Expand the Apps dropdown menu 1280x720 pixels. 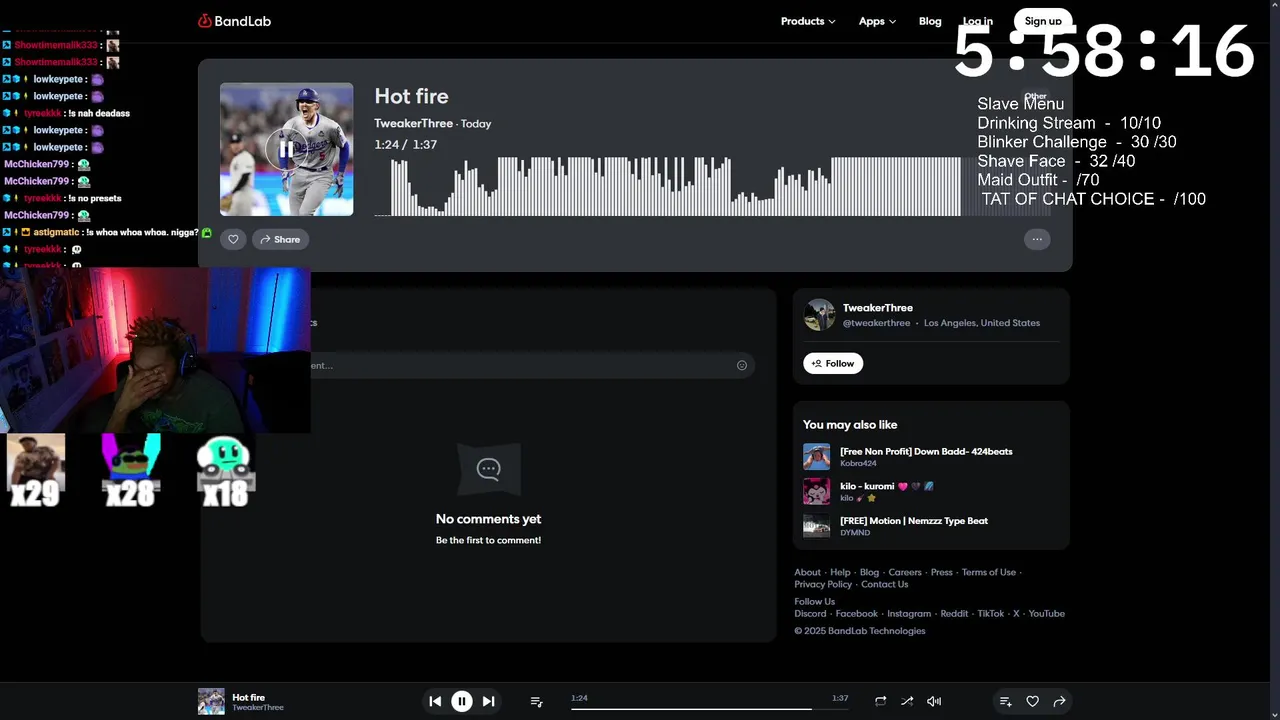877,21
